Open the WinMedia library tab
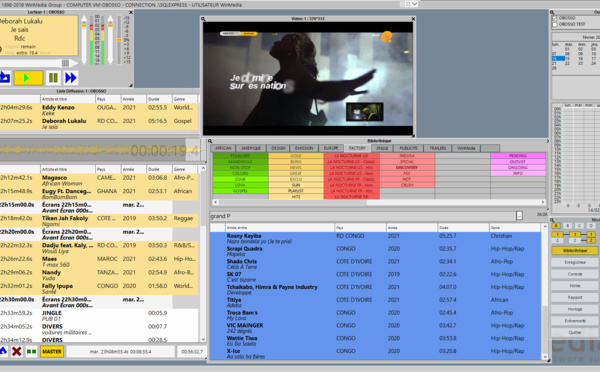The height and width of the screenshot is (372, 600). [x=466, y=148]
